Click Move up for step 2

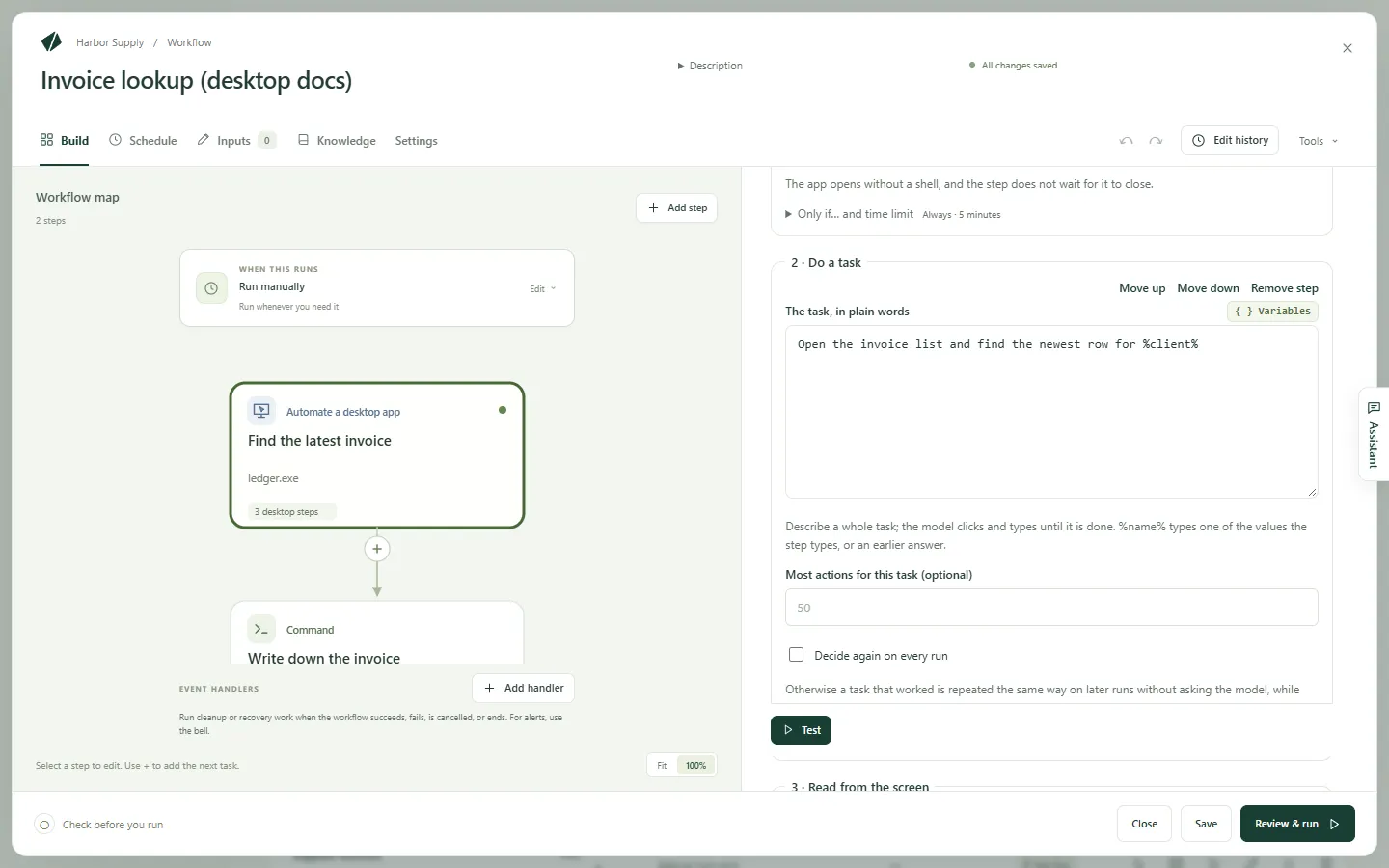point(1142,288)
